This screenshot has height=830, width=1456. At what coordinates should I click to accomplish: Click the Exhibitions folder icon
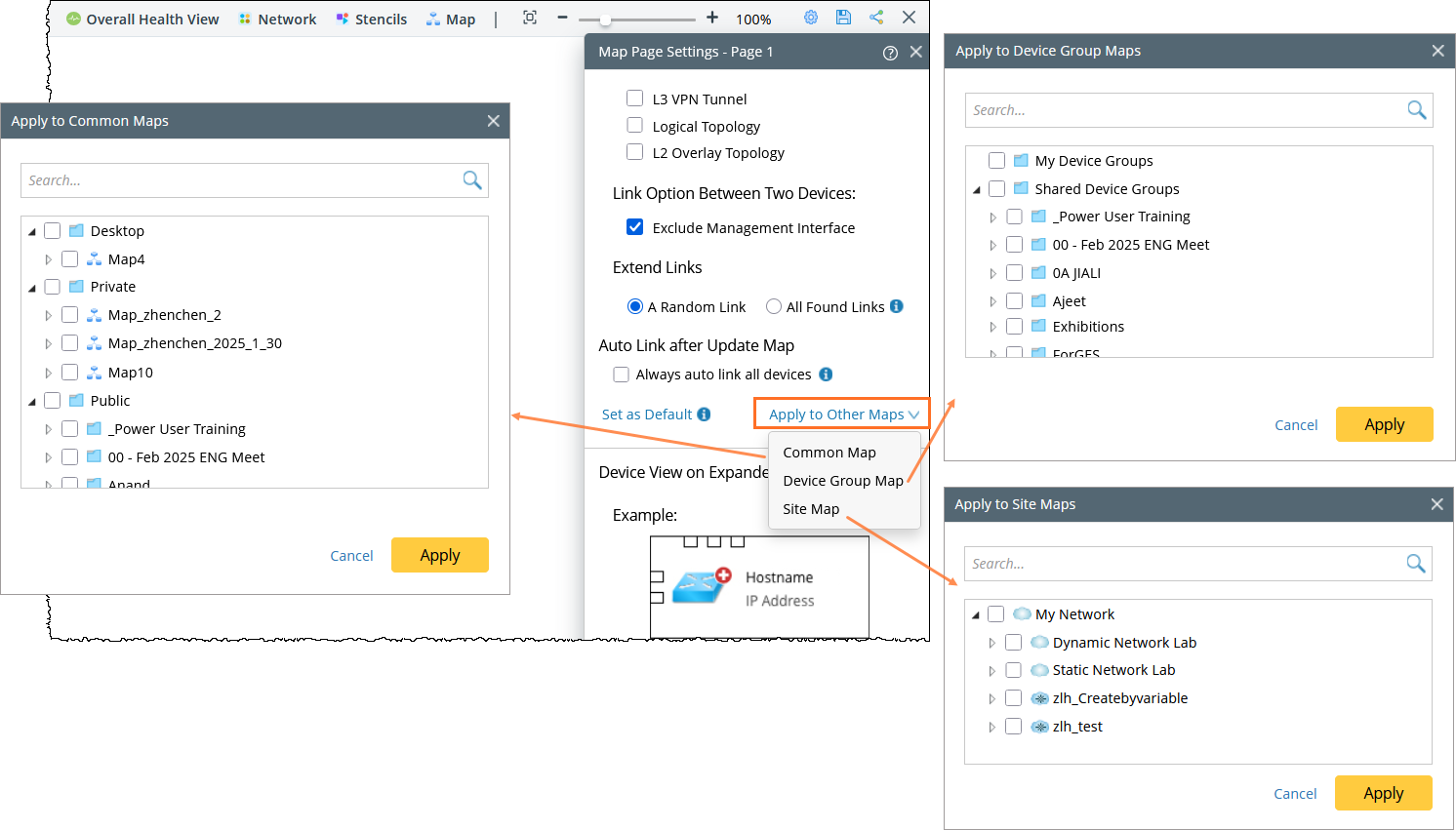pos(1038,327)
